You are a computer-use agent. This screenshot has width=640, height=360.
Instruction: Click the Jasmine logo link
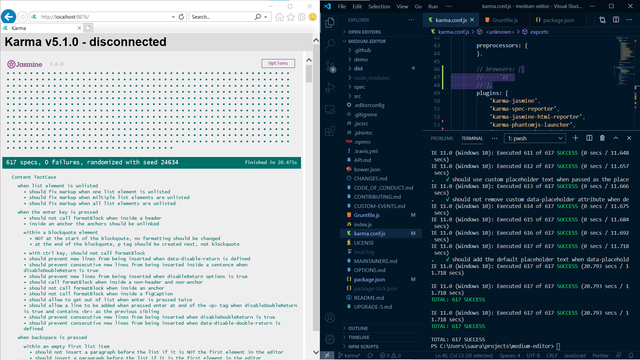[x=25, y=64]
